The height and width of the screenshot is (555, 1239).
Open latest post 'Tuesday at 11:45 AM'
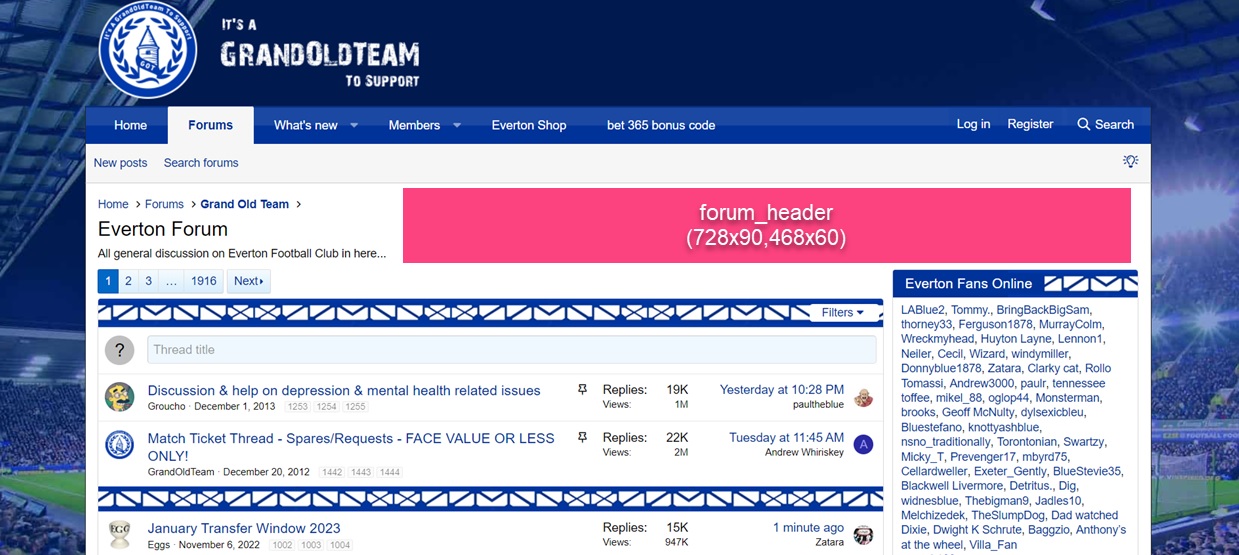[786, 438]
